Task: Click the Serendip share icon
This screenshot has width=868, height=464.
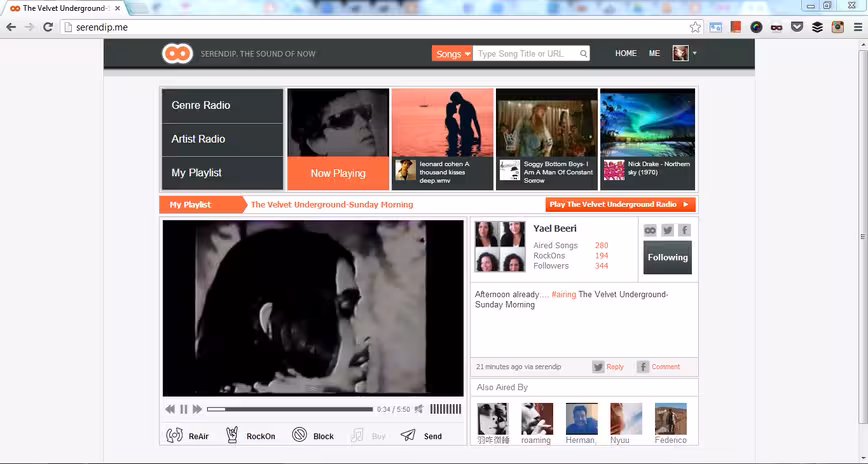Action: point(650,230)
